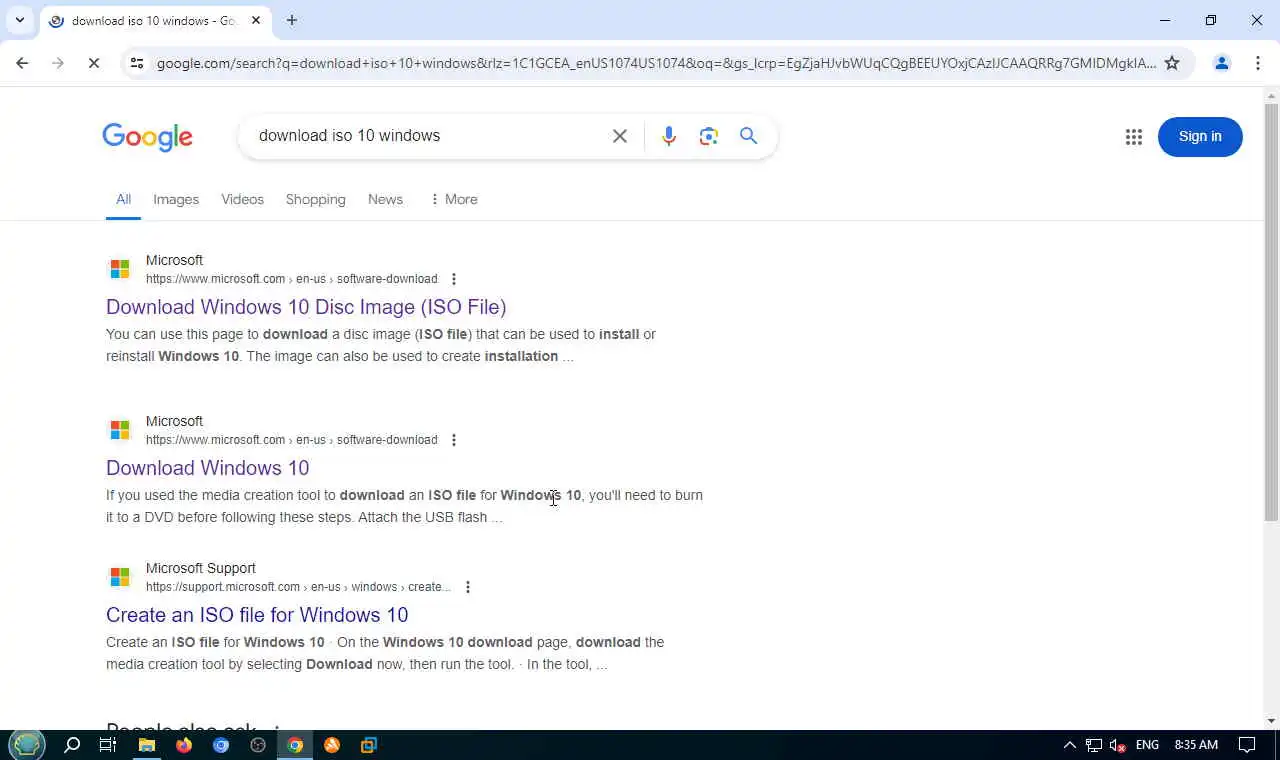
Task: Open options for the Disc Image ISO result
Action: [x=454, y=279]
